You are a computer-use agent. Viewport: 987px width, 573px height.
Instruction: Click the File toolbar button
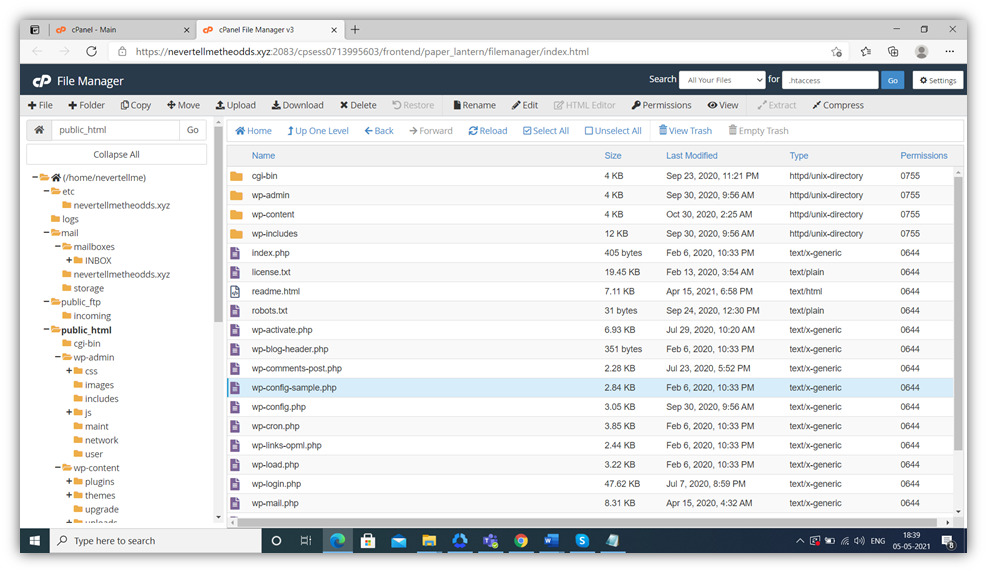40,105
